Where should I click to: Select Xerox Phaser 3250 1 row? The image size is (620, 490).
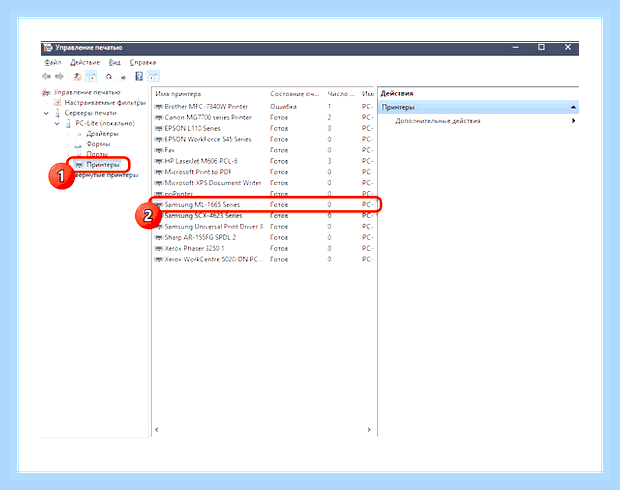[263, 248]
